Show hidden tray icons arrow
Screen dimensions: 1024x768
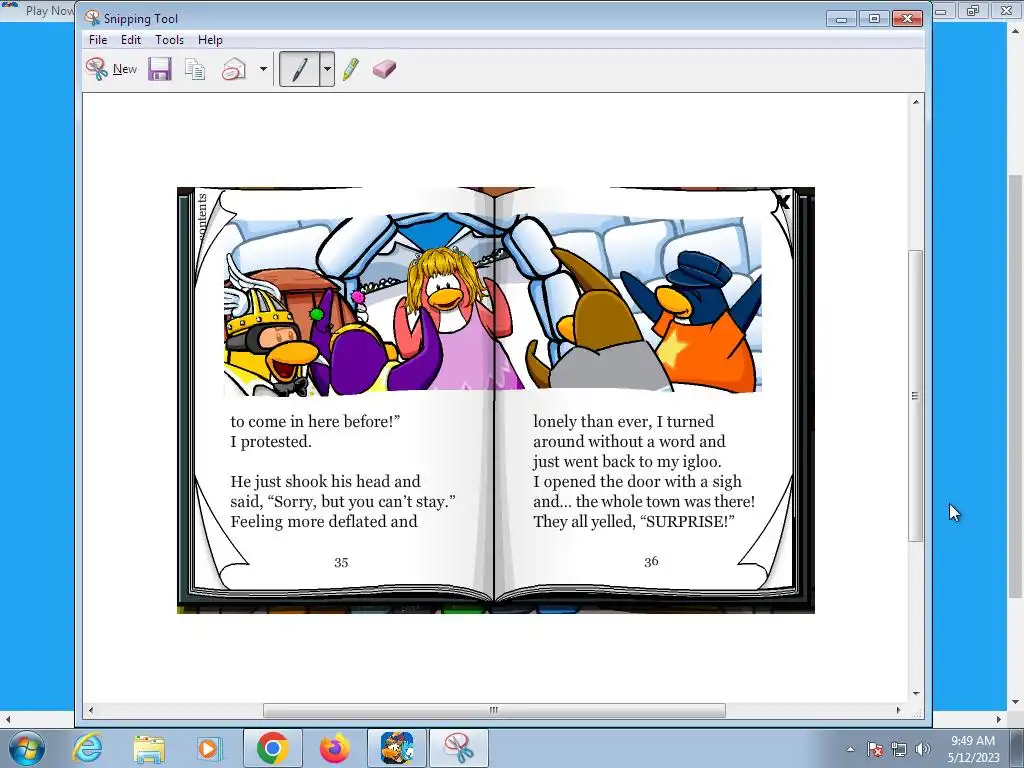click(x=850, y=749)
